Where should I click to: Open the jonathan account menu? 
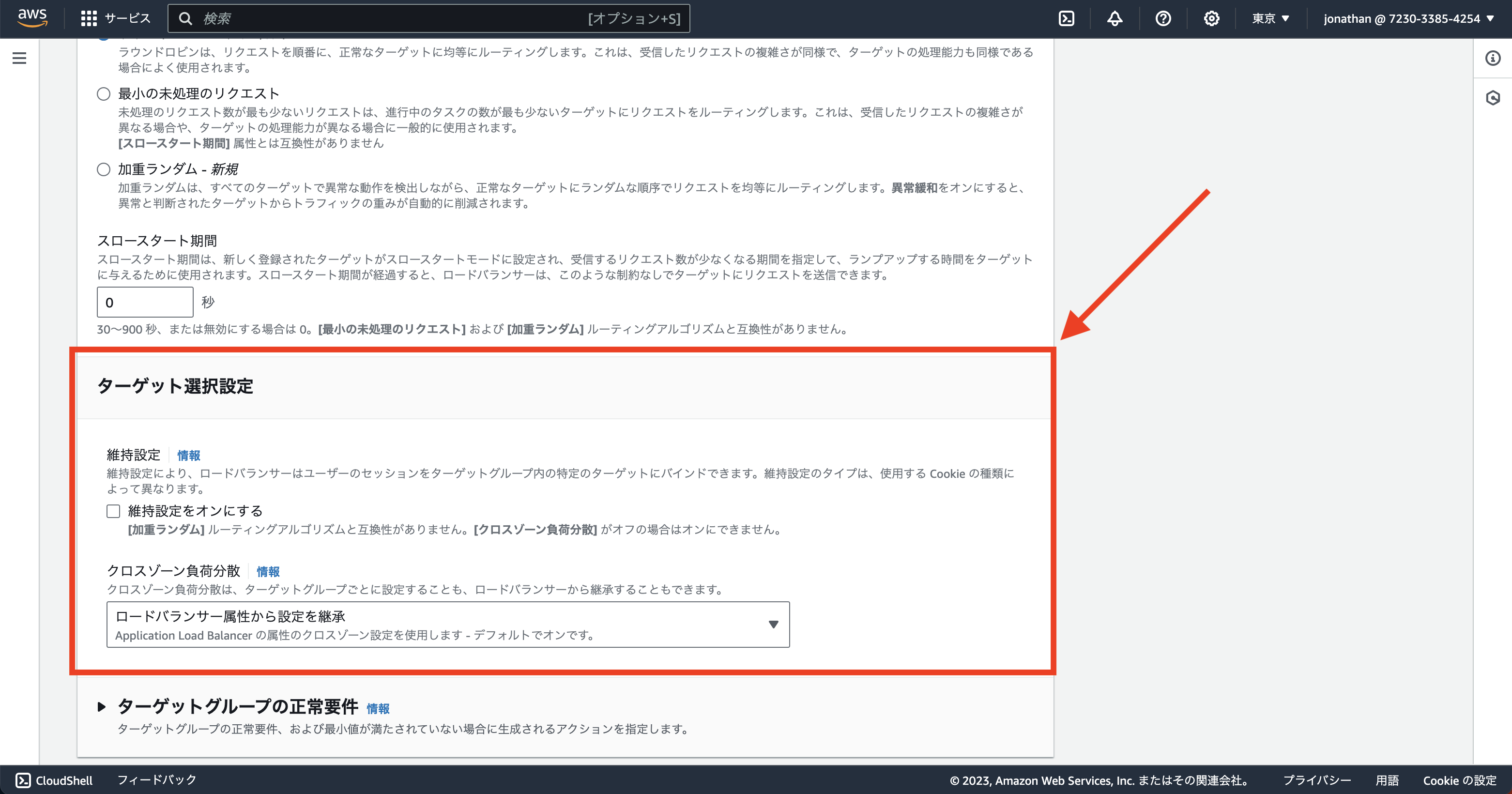tap(1408, 18)
